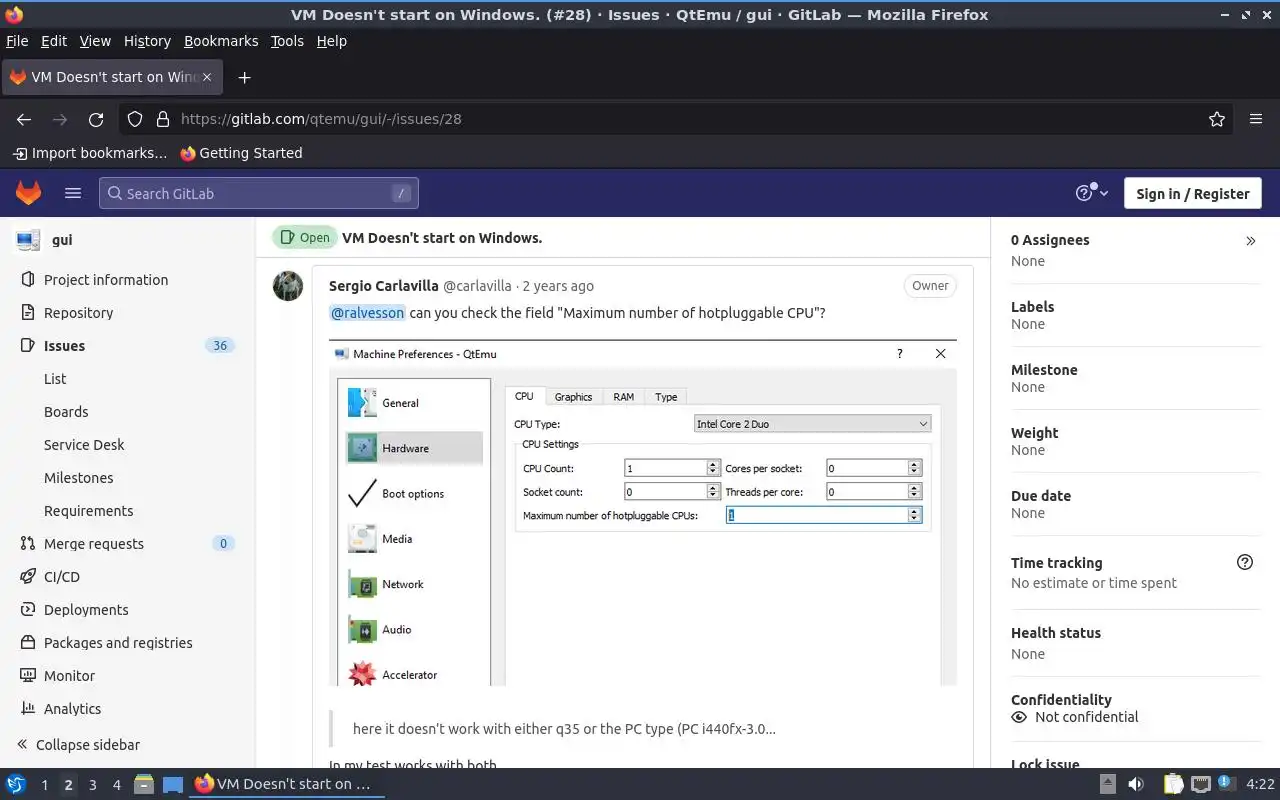Open the GitLab help question-mark menu
1280x800 pixels.
[1091, 193]
